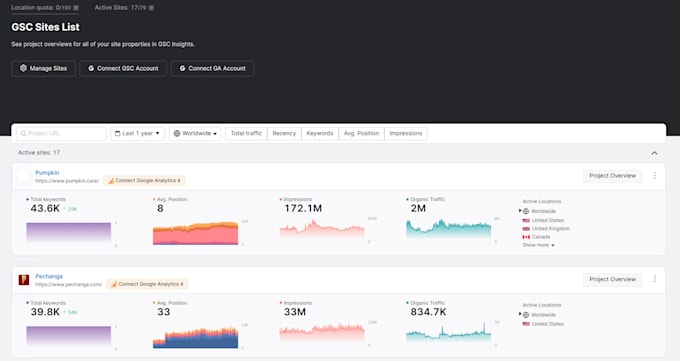Open Project Overview for Pechanga
680x361 pixels.
[x=612, y=279]
